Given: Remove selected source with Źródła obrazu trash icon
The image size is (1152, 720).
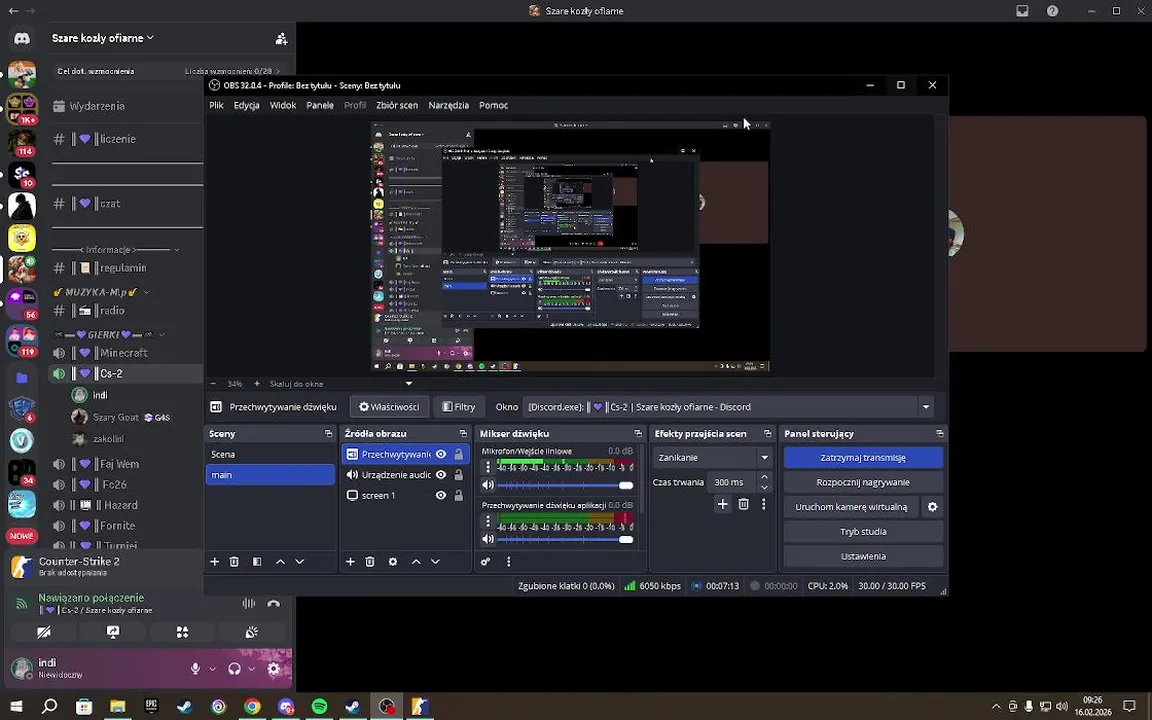Looking at the screenshot, I should (370, 561).
